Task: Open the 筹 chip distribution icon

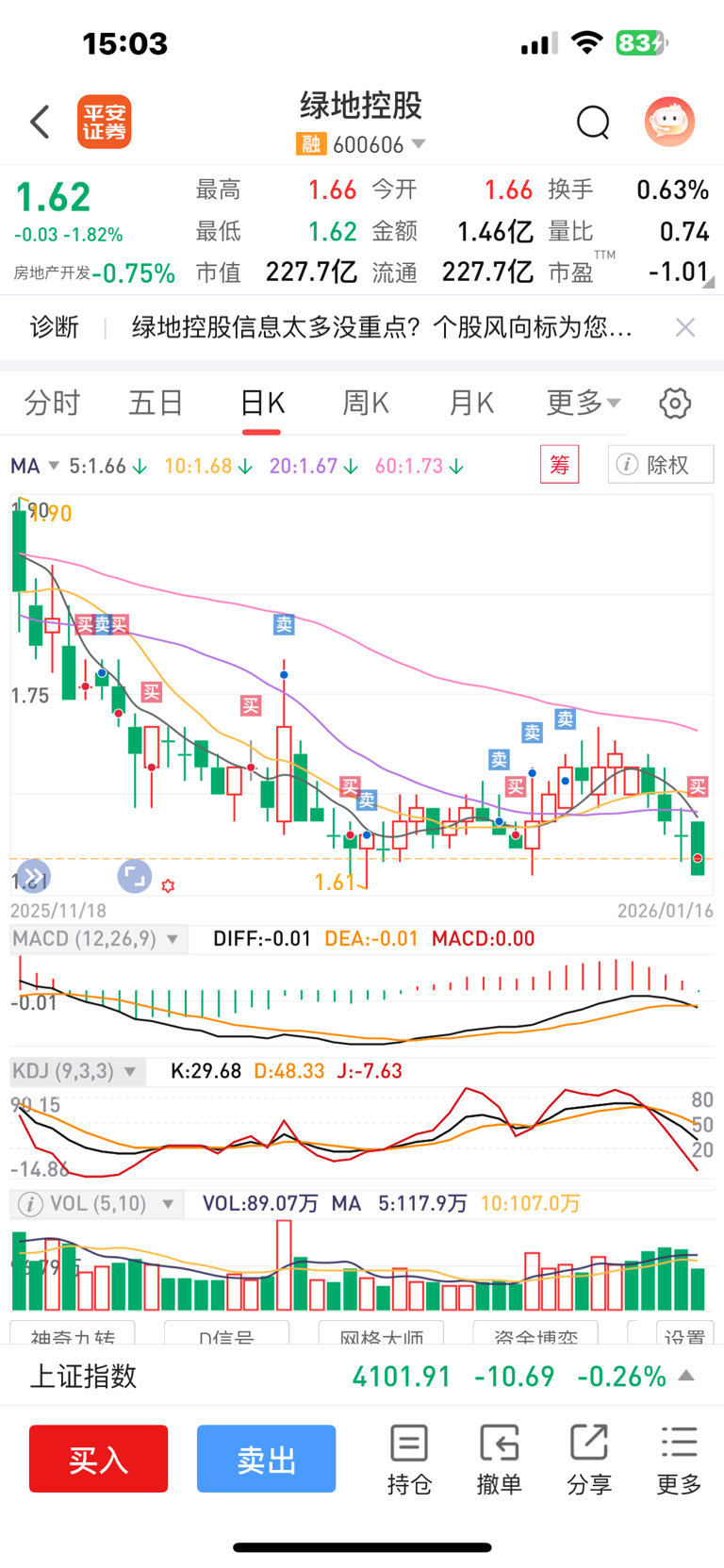Action: 560,465
